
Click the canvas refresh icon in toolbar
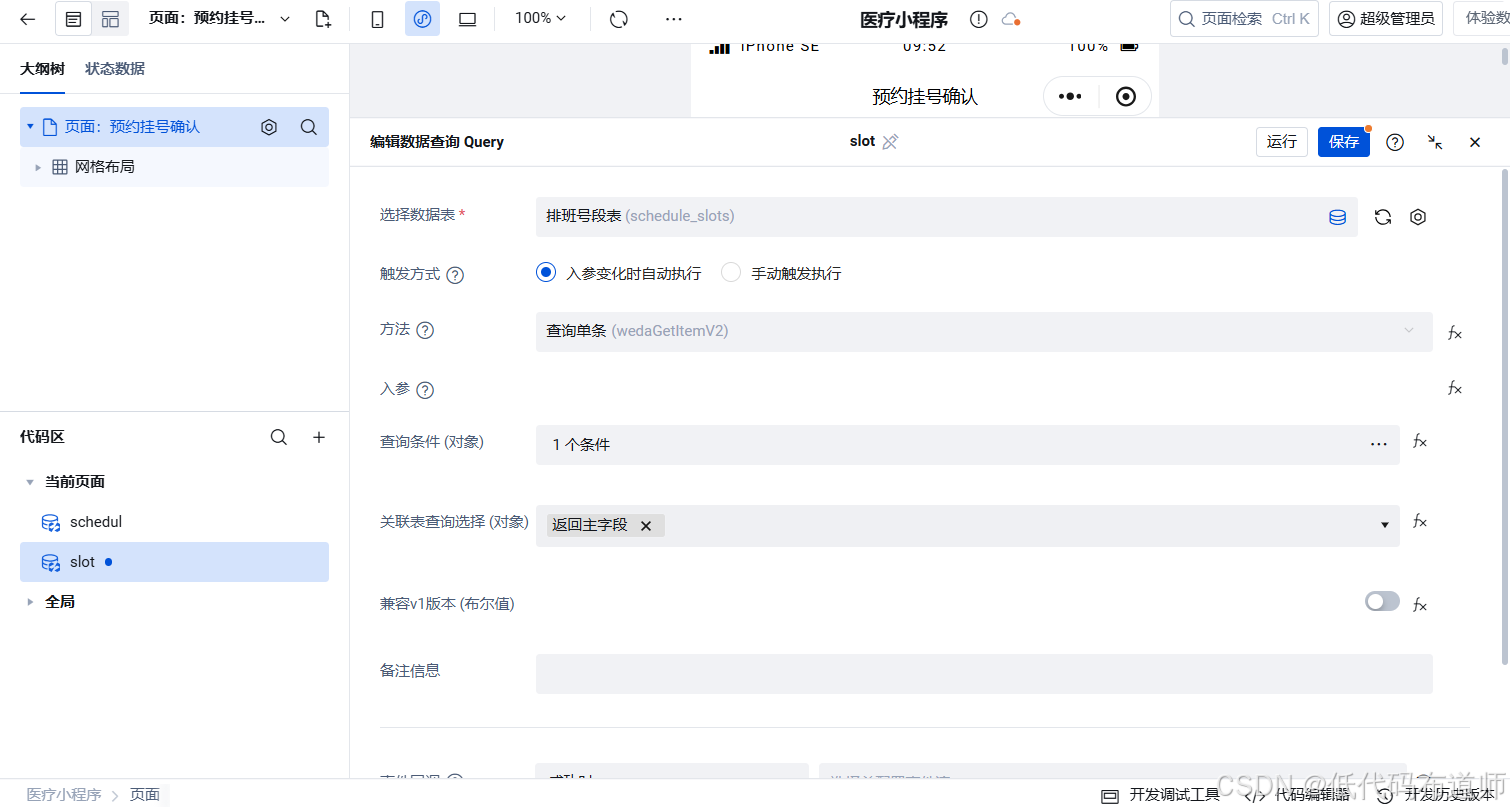(619, 19)
